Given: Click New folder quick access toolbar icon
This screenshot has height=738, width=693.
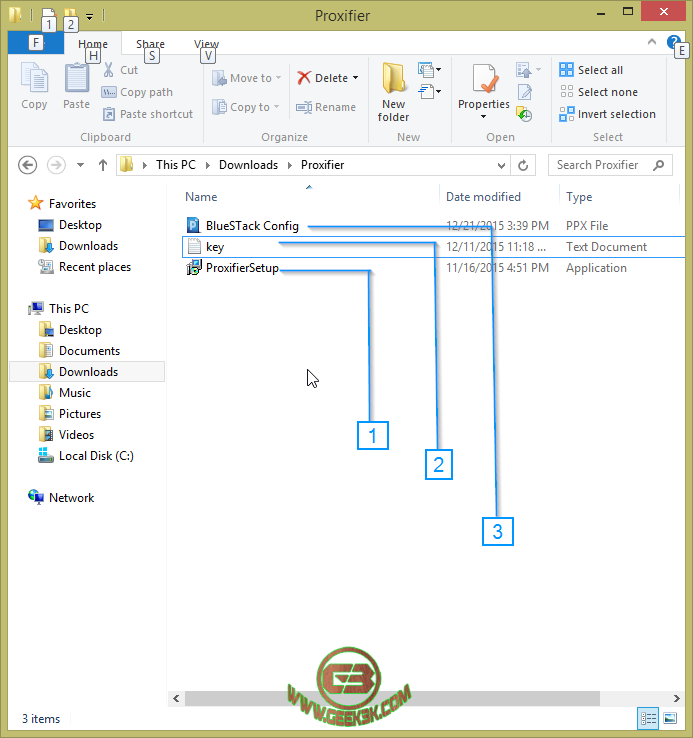Looking at the screenshot, I should 70,16.
